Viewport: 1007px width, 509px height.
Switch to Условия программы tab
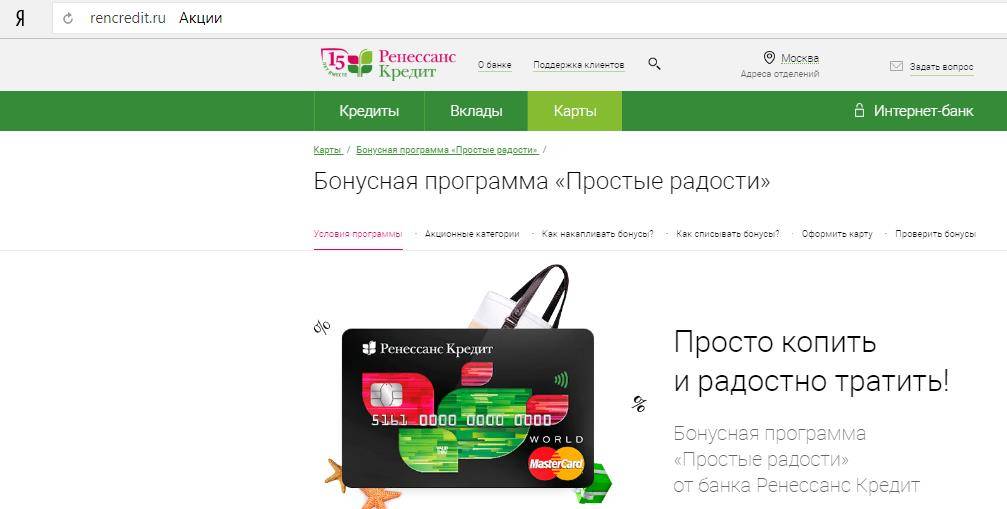(358, 234)
